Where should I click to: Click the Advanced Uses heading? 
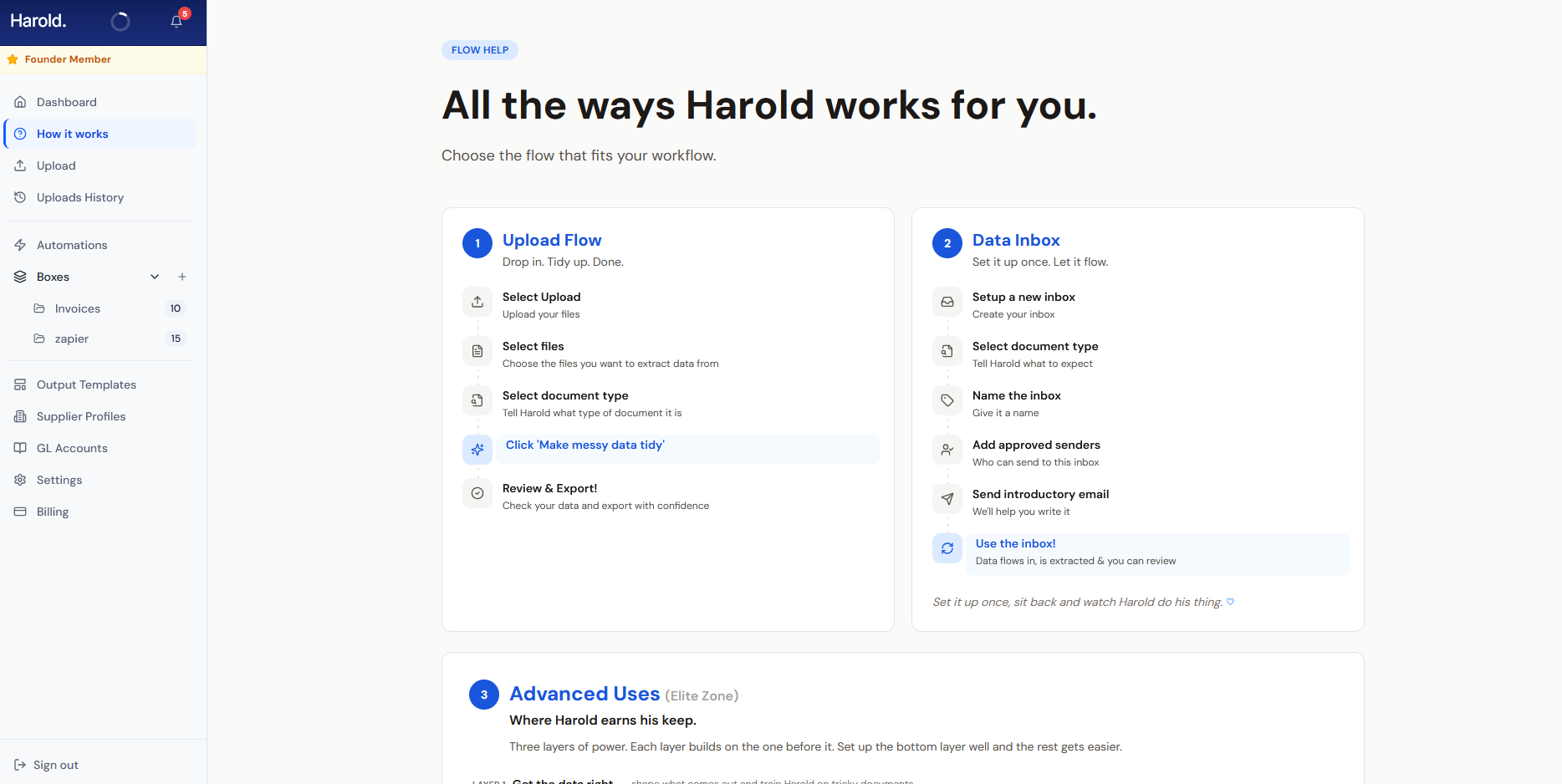pos(584,694)
